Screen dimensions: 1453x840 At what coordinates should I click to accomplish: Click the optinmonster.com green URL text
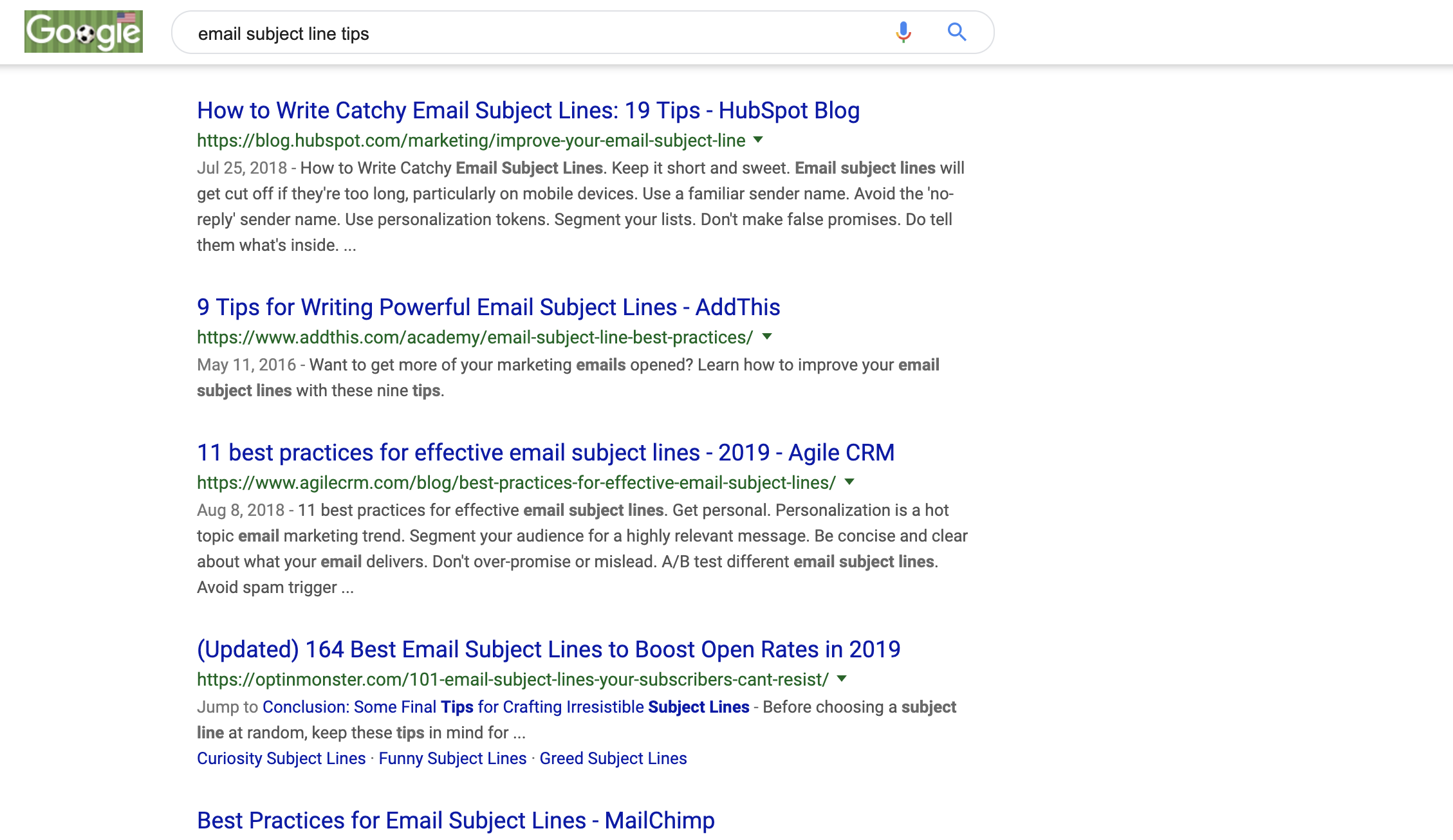pyautogui.click(x=513, y=679)
